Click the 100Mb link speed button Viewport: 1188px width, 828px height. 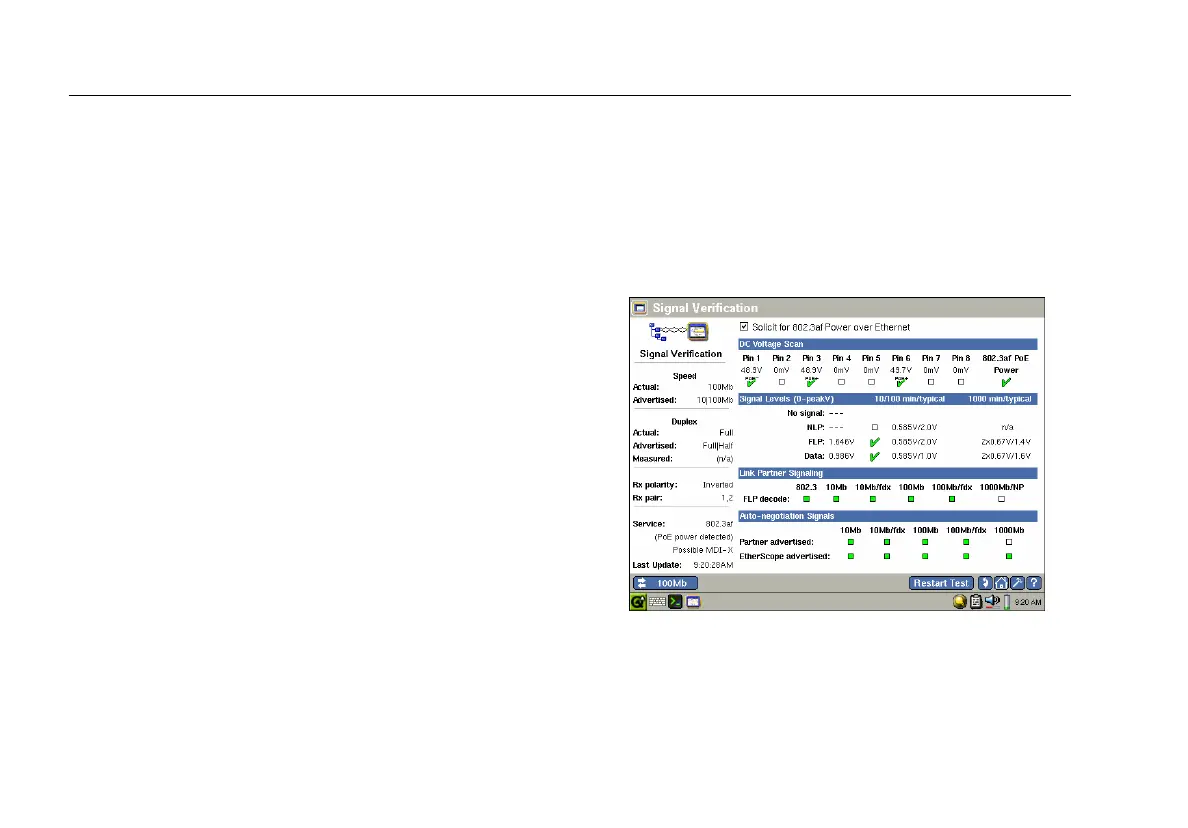pos(665,583)
